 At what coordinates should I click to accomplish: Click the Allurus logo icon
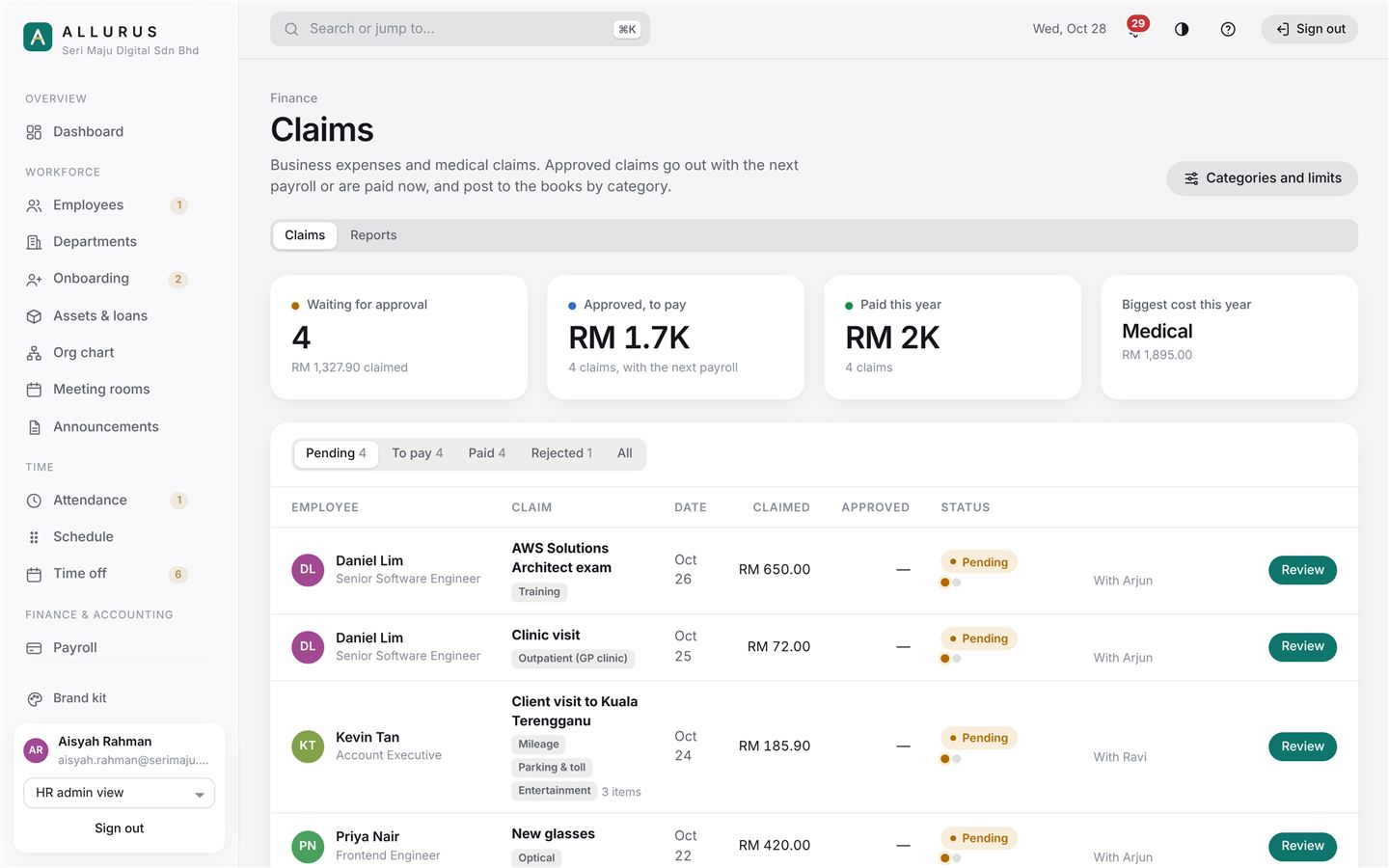point(38,38)
